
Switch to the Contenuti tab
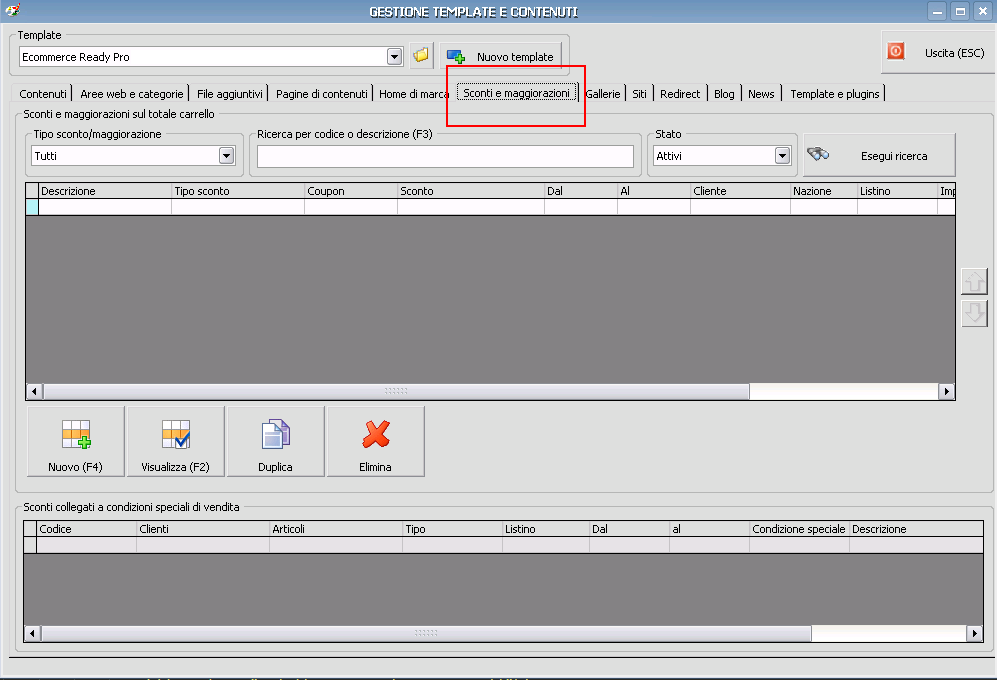pos(43,94)
